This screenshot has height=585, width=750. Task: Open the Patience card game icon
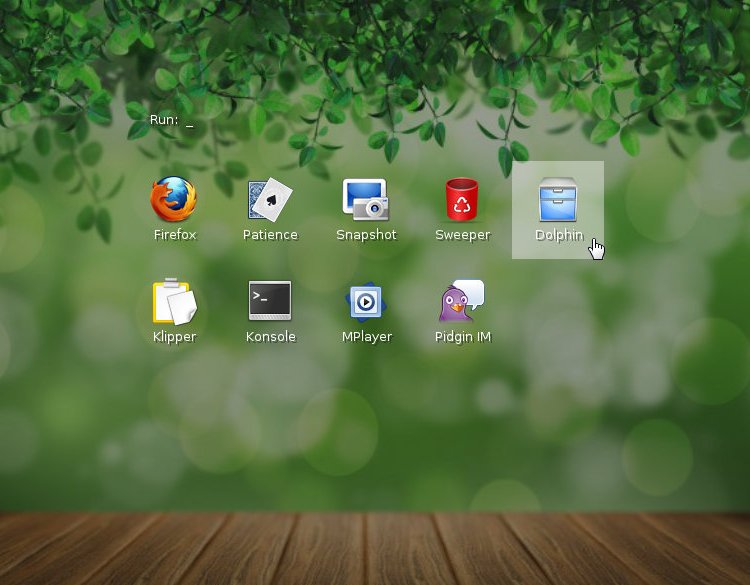(270, 199)
